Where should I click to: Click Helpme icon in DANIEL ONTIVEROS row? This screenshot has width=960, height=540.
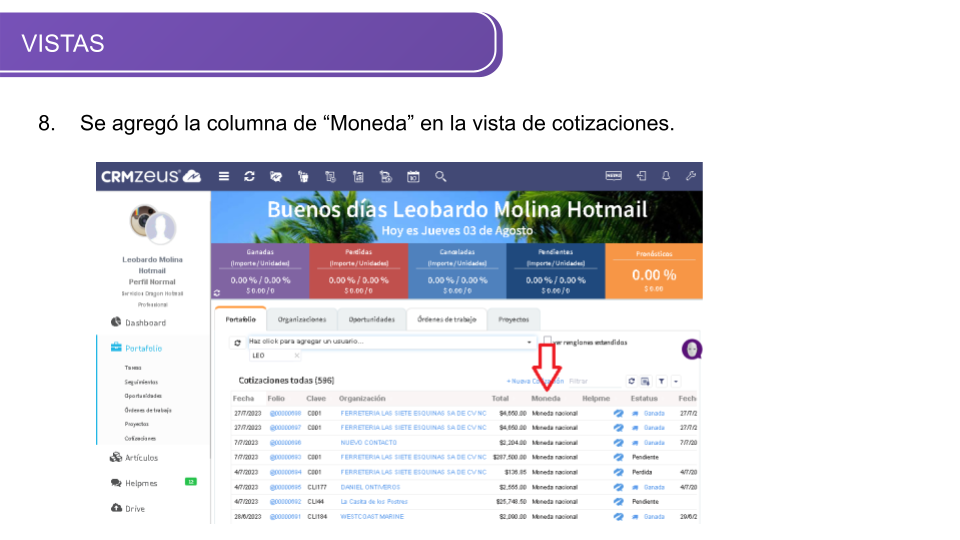618,487
